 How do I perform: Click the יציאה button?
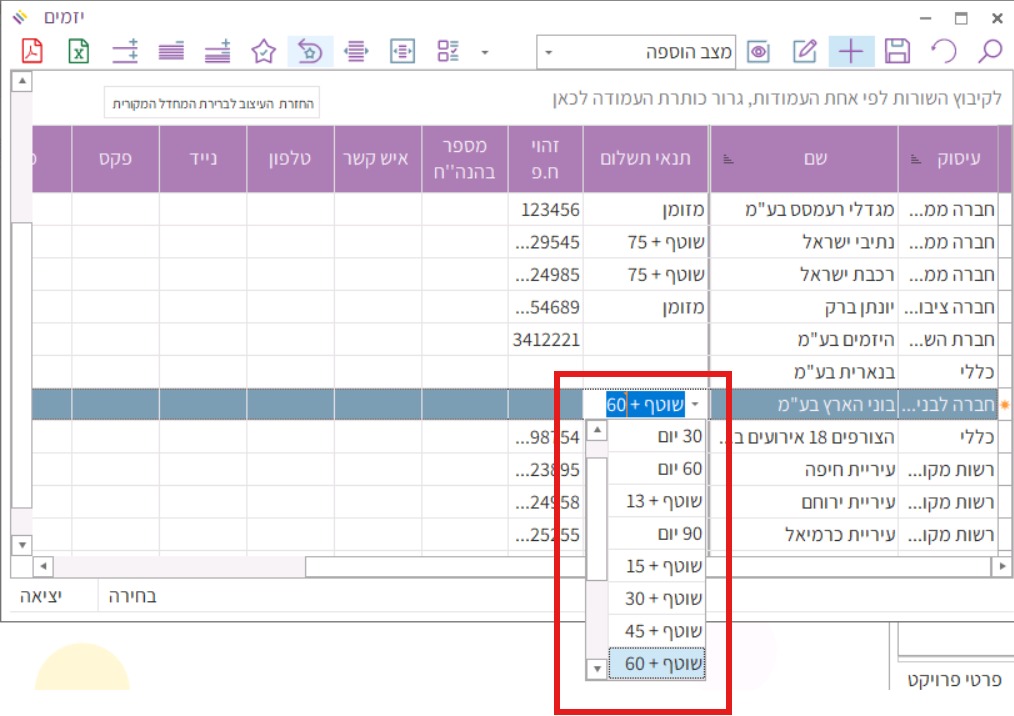tap(41, 597)
